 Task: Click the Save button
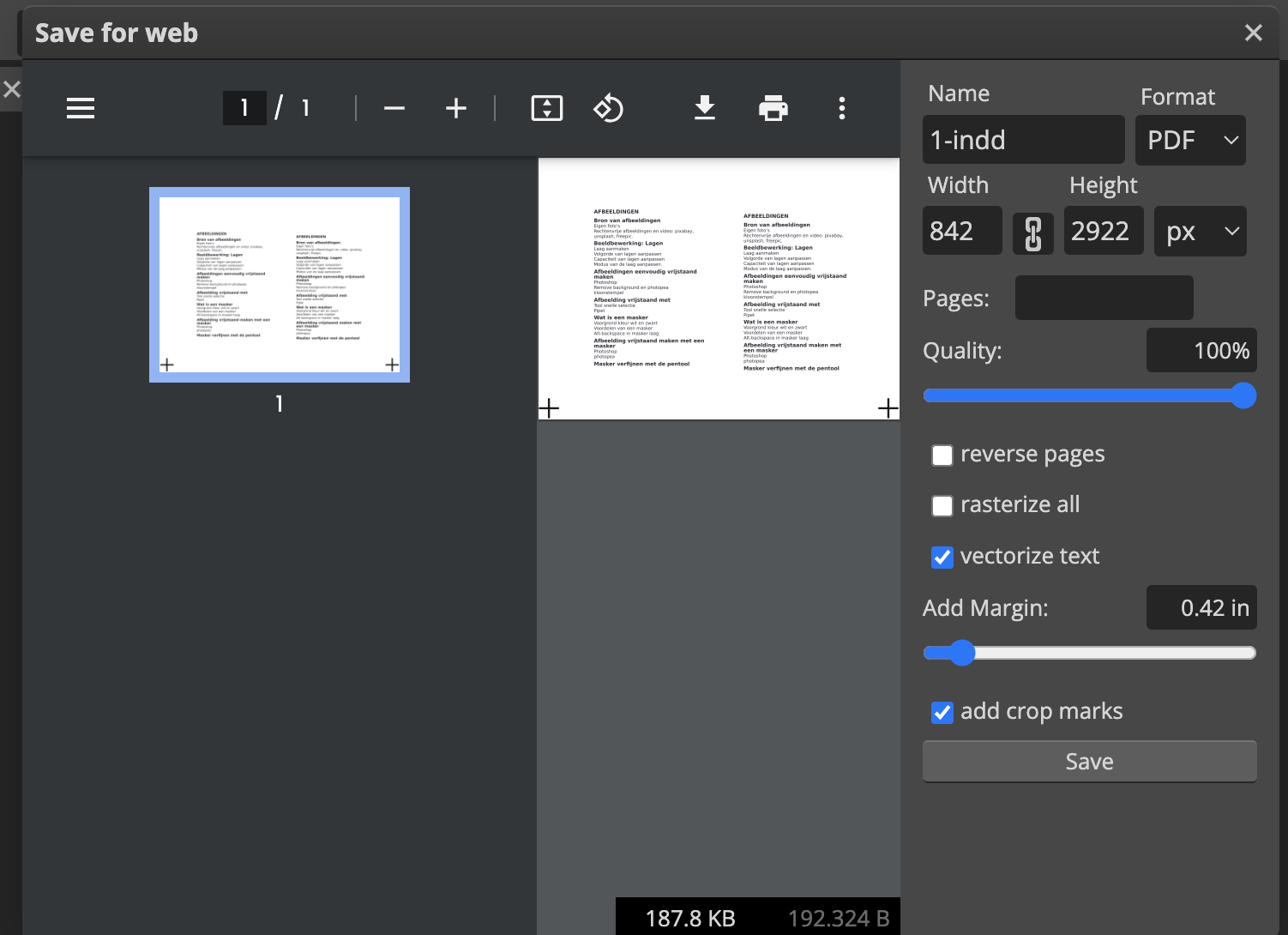coord(1088,761)
